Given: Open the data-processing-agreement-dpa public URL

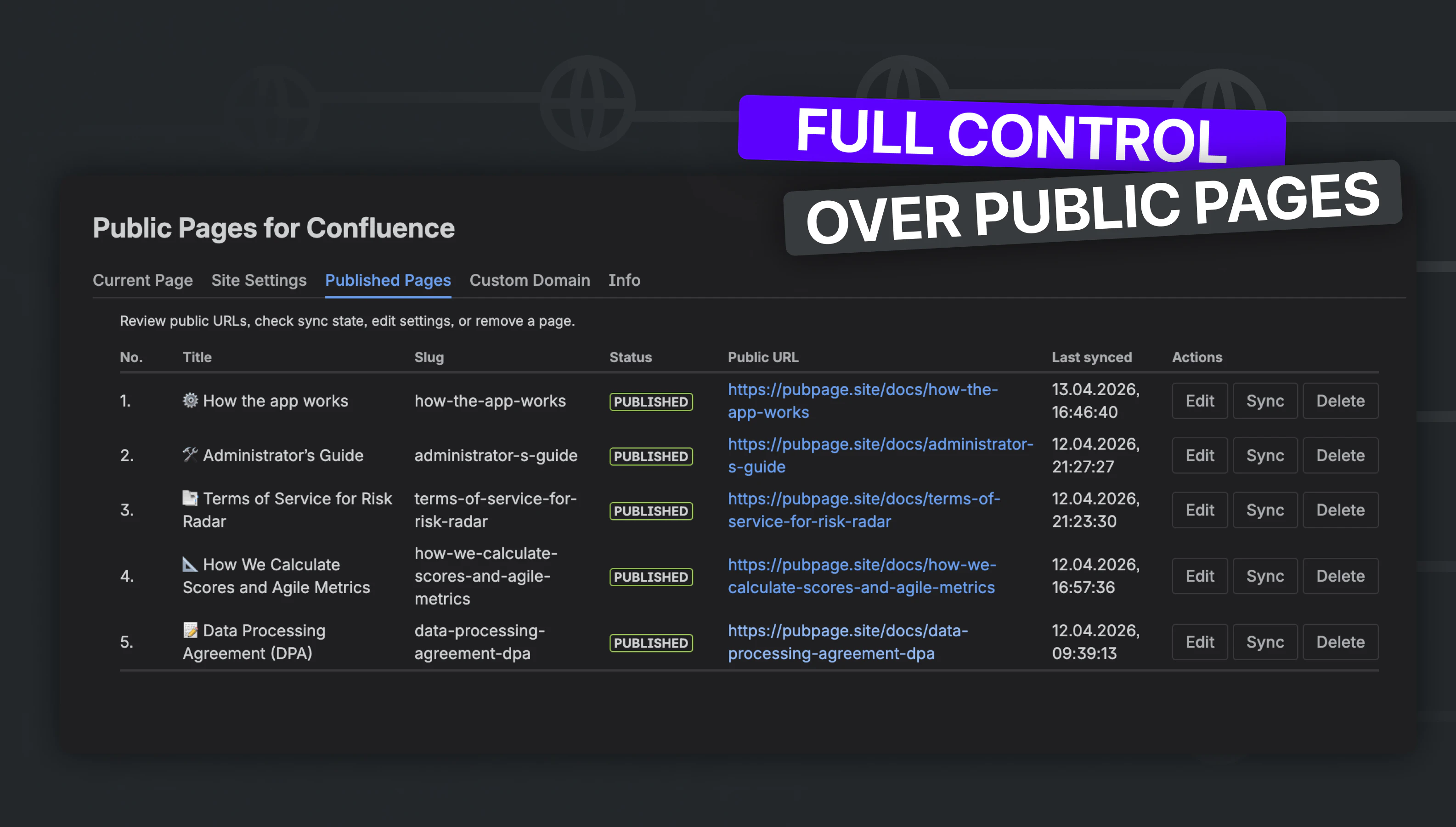Looking at the screenshot, I should (847, 642).
